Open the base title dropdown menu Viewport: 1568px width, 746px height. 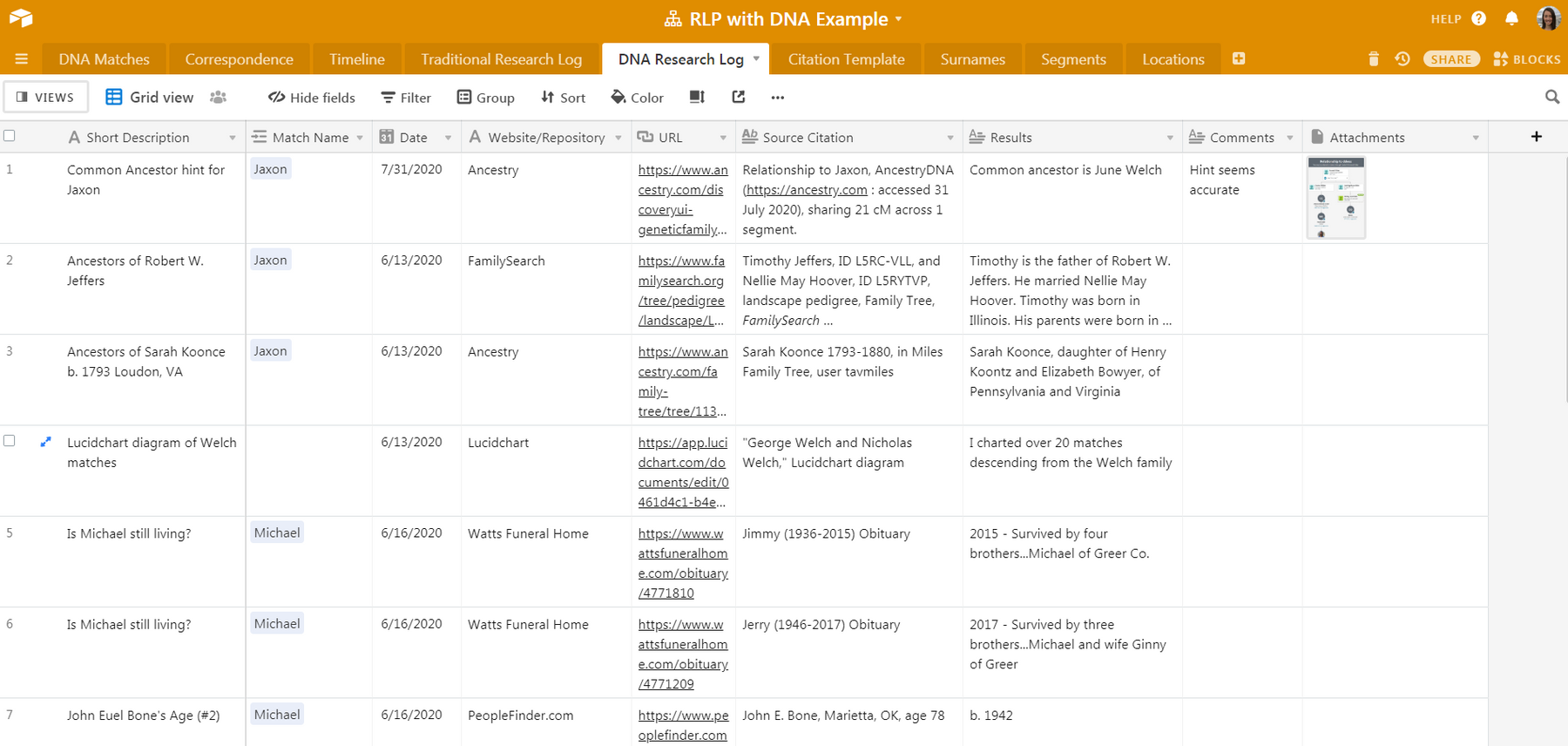click(898, 19)
